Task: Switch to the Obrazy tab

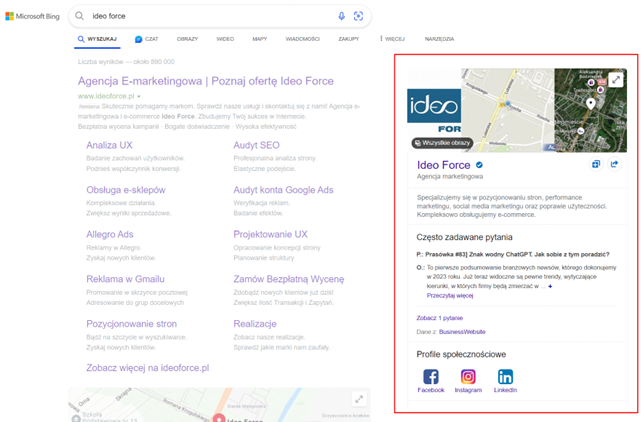Action: coord(187,39)
